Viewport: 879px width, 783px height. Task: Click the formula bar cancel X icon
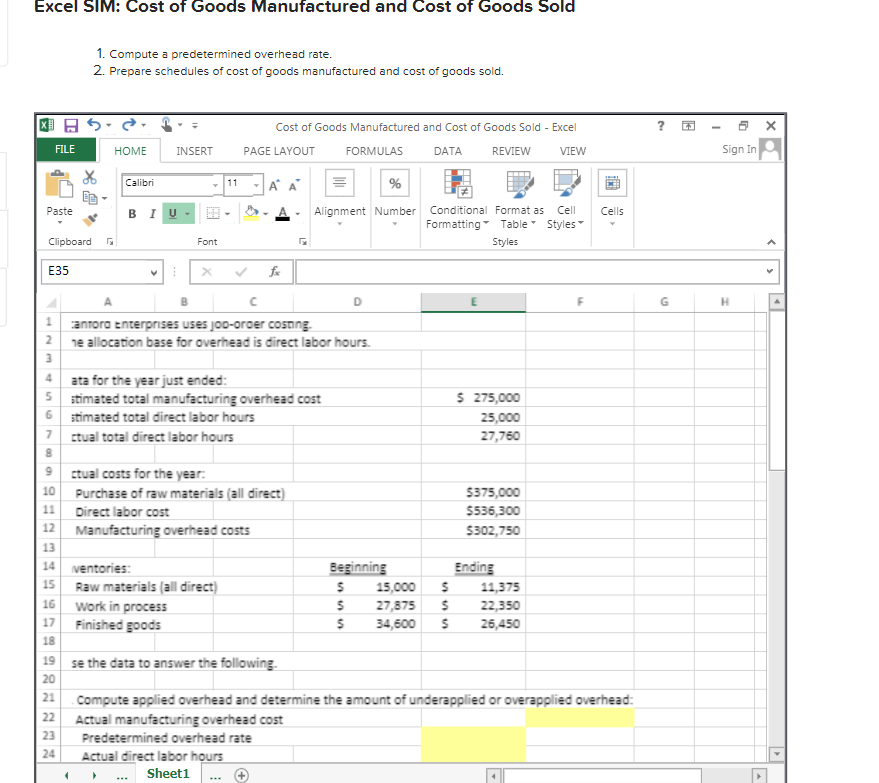(207, 272)
